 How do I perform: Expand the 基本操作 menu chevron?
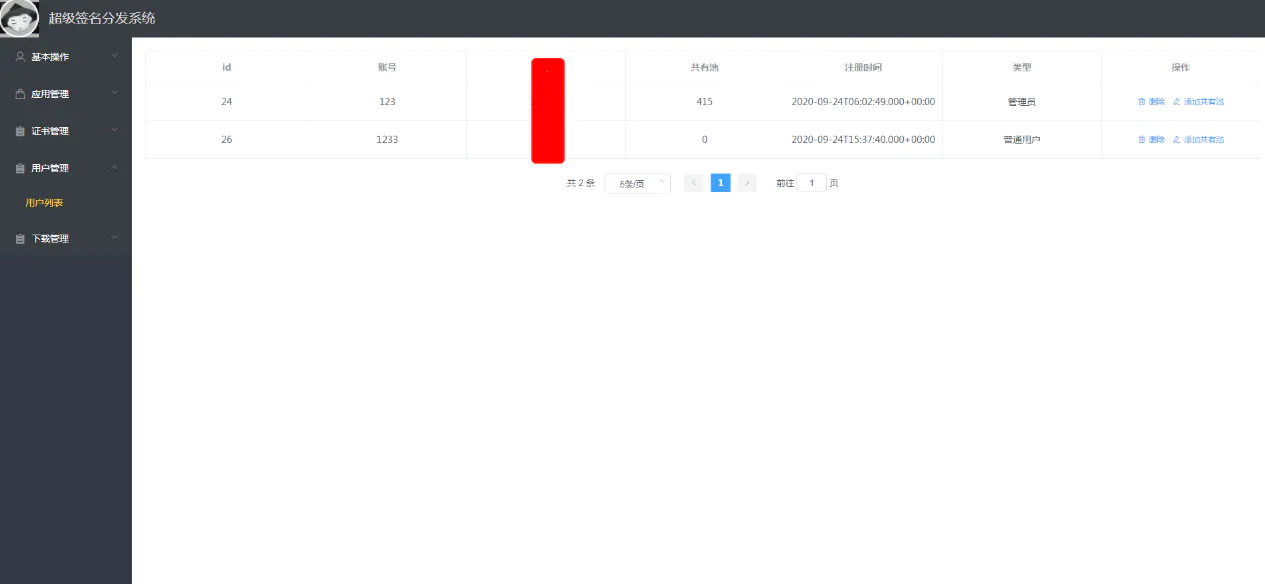click(114, 56)
